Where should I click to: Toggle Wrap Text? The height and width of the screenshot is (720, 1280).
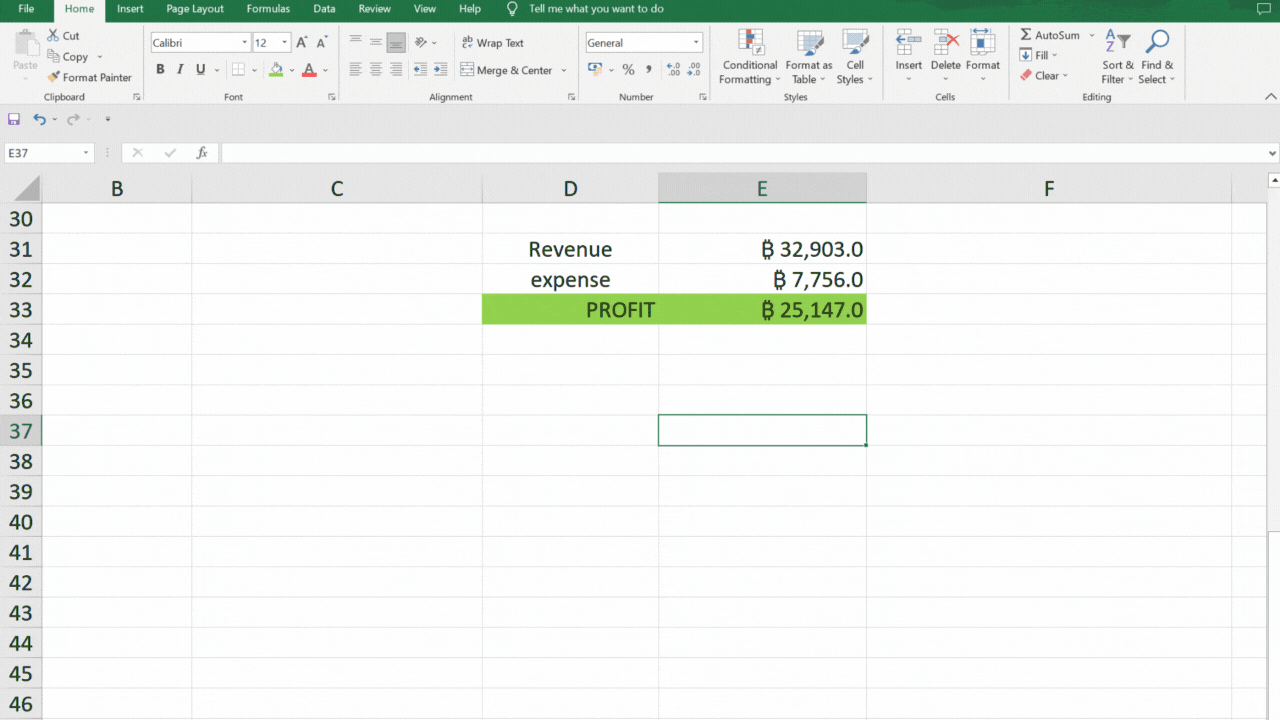tap(493, 43)
